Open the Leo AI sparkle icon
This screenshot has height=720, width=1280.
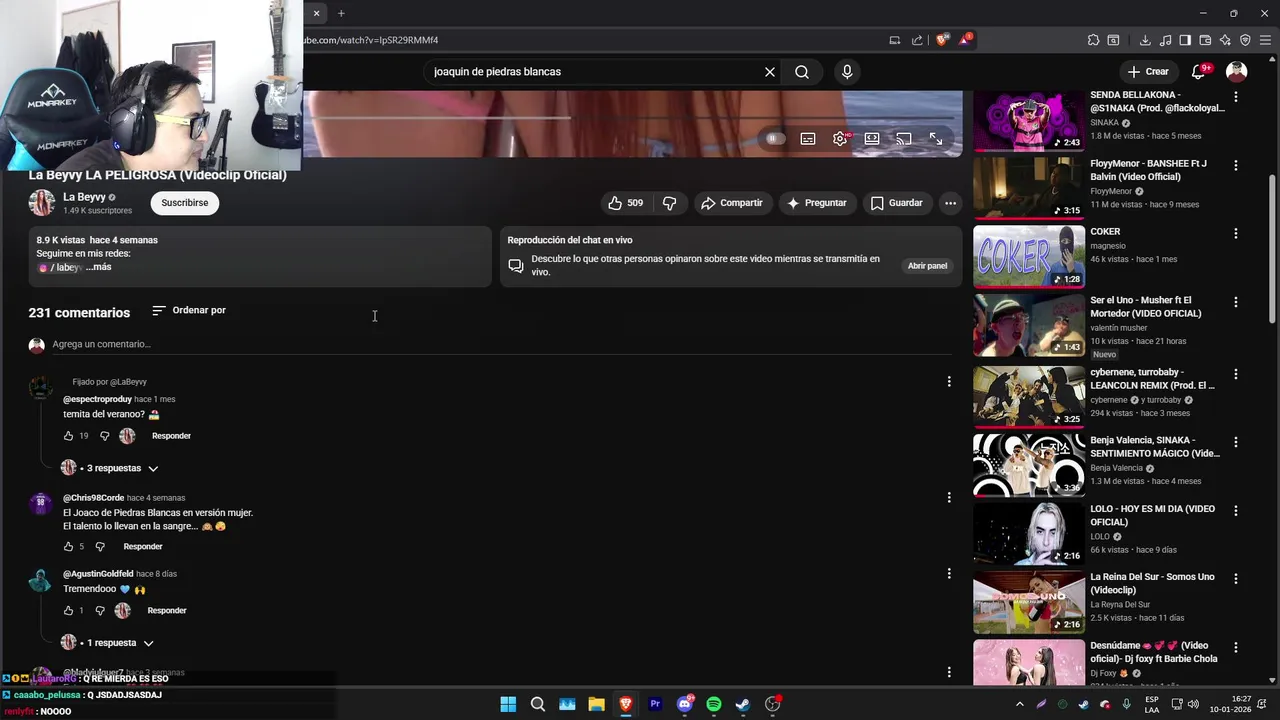1225,40
